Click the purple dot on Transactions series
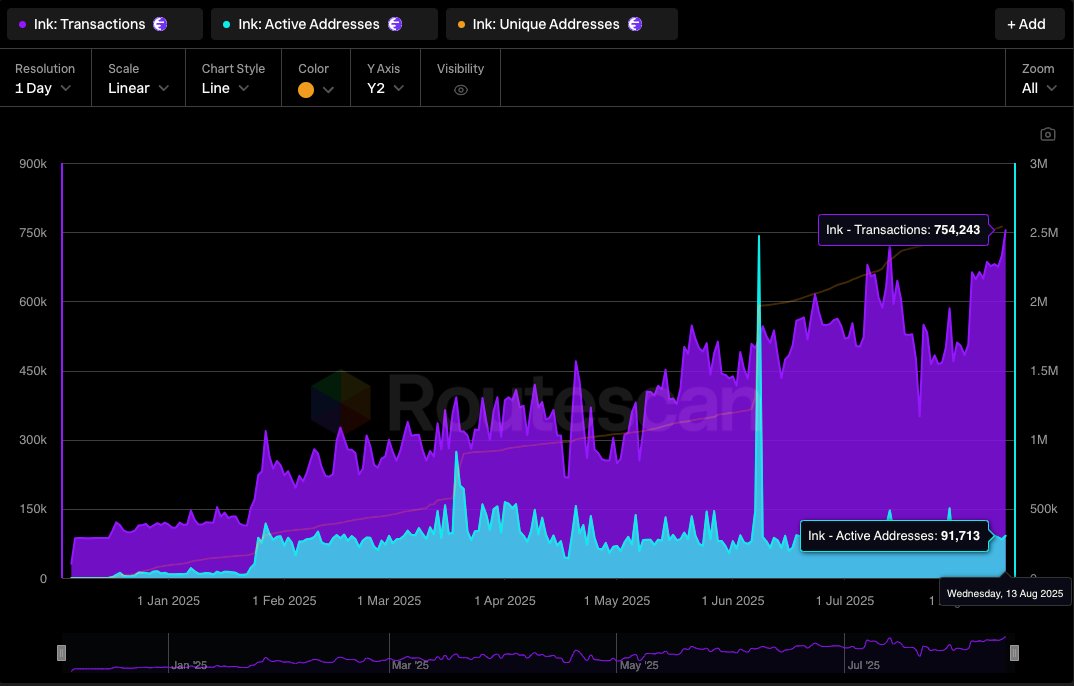Viewport: 1074px width, 686px height. pyautogui.click(x=23, y=25)
